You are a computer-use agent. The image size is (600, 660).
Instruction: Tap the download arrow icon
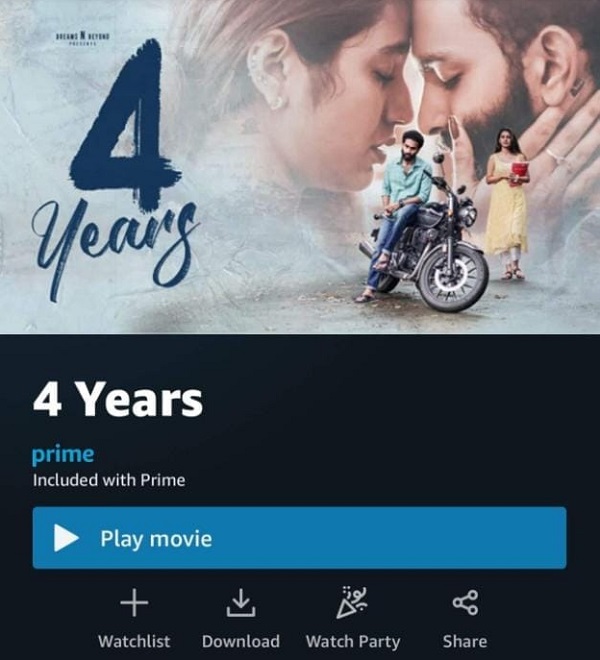(241, 603)
